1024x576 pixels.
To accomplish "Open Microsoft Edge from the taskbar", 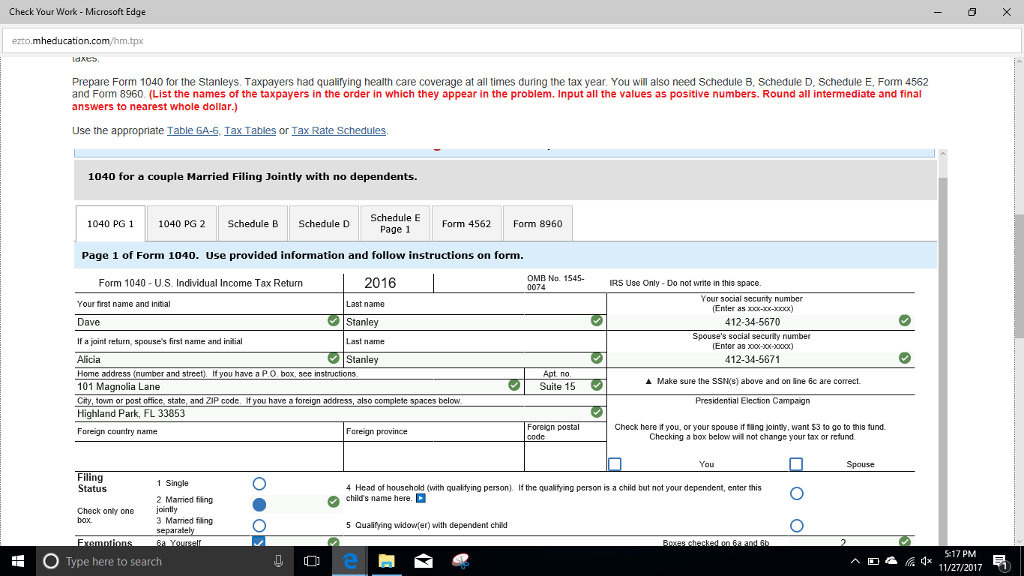I will [350, 561].
